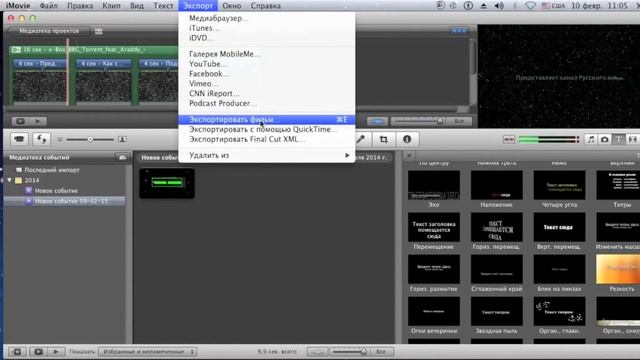Adjust event frames-per-thumbnail slider at bottom
This screenshot has width=640, height=360.
[x=349, y=351]
